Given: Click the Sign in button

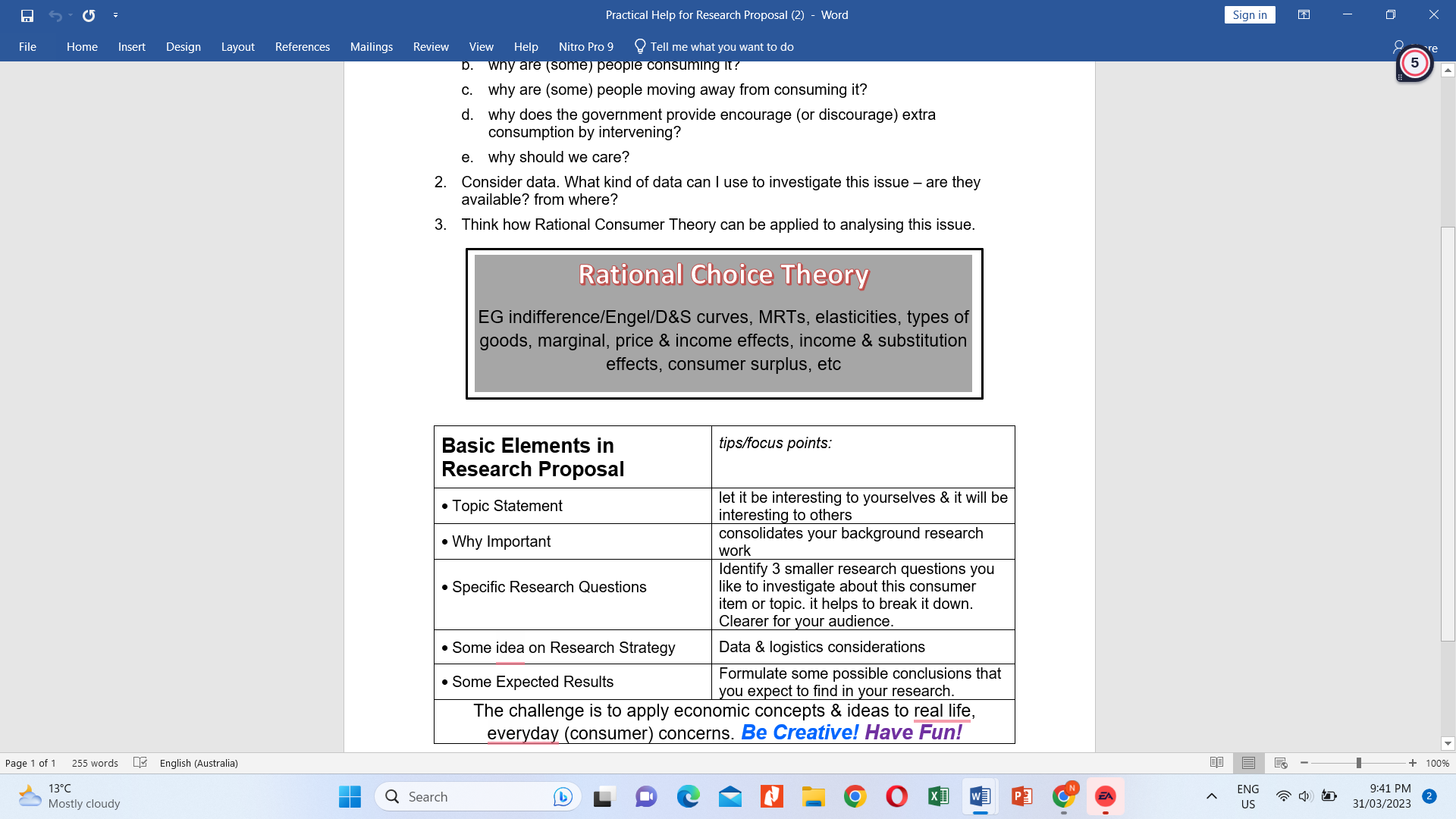Looking at the screenshot, I should 1250,14.
